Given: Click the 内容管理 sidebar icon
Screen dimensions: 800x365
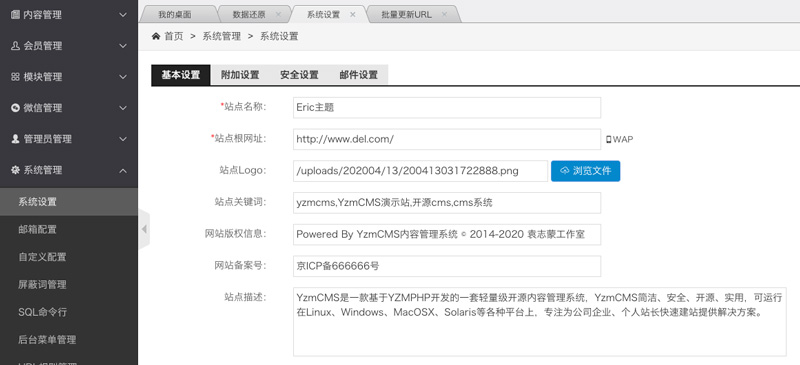Looking at the screenshot, I should 15,15.
